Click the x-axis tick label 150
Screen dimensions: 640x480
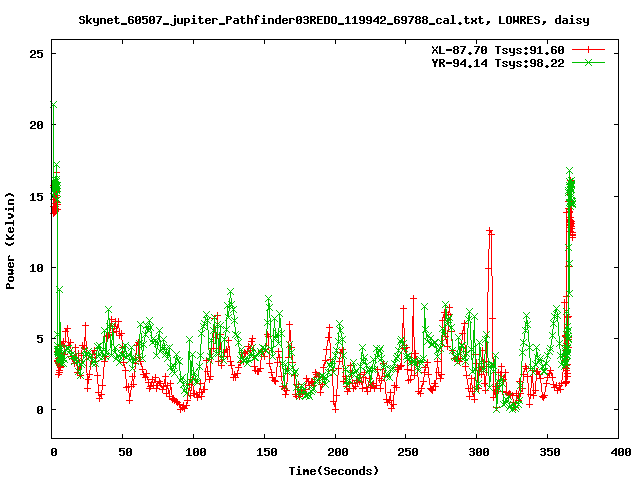click(x=267, y=452)
